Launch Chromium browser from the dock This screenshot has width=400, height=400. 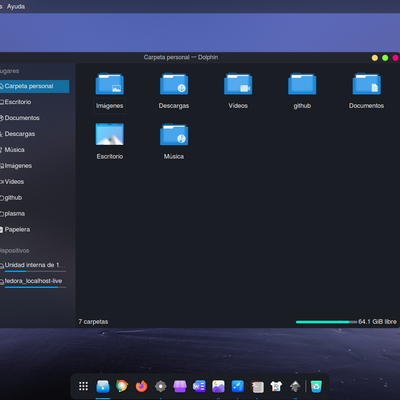point(122,386)
